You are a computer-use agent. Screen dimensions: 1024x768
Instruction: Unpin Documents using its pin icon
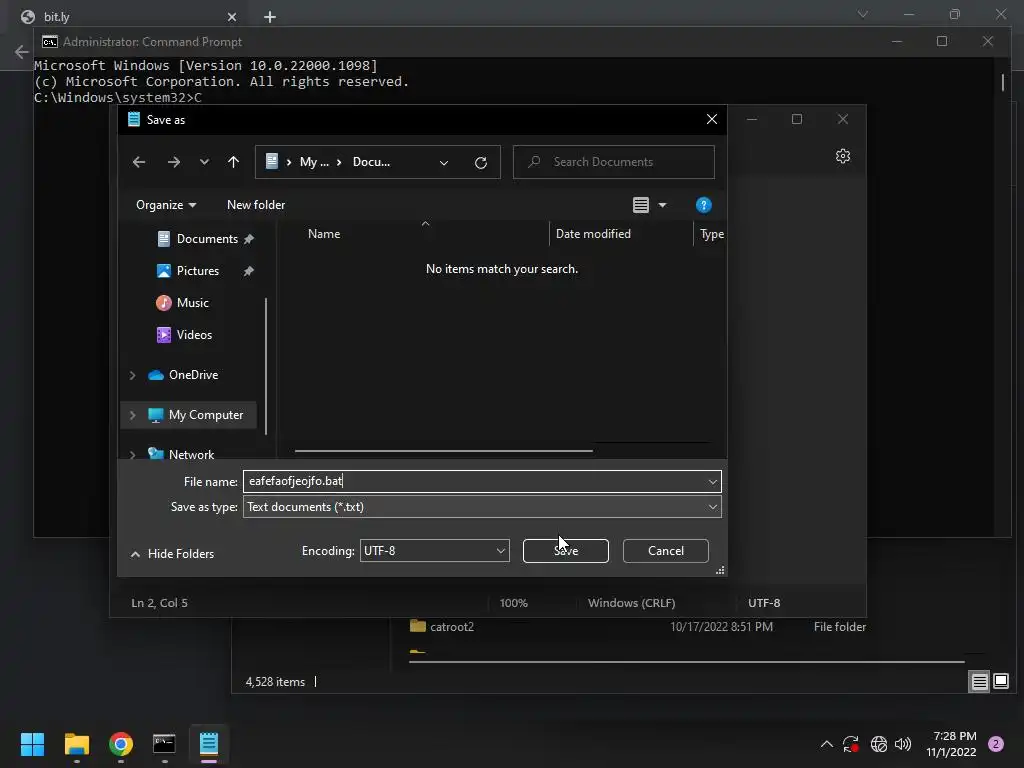(249, 239)
